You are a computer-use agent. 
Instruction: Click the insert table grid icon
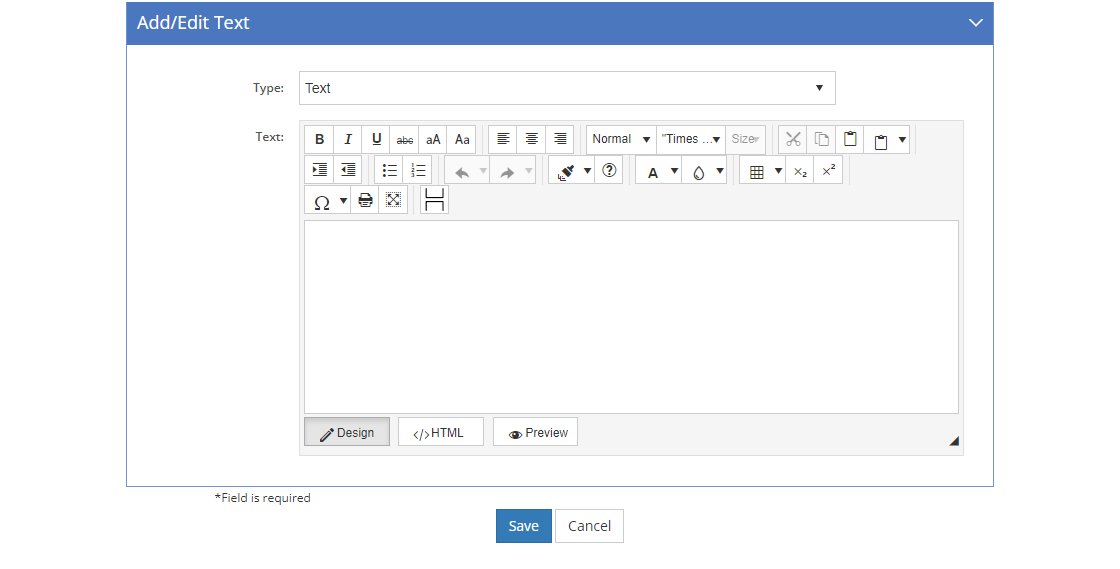point(756,172)
